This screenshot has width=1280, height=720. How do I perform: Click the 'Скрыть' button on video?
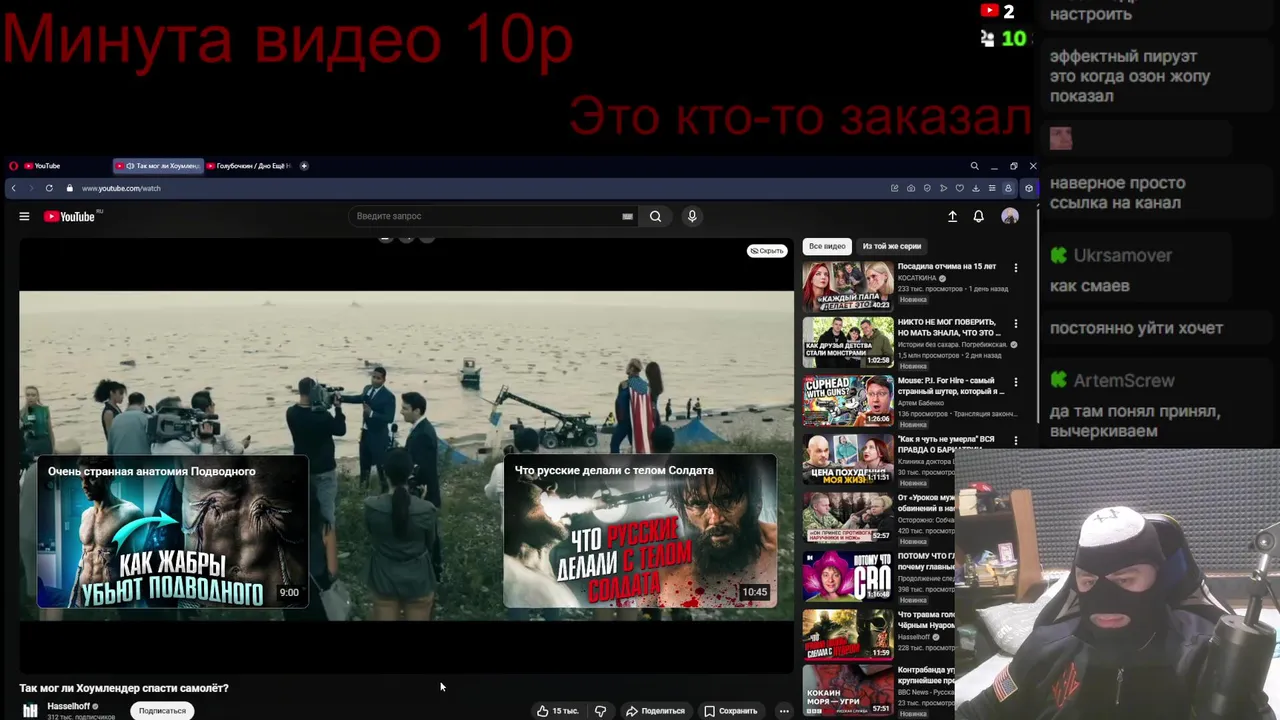pos(767,251)
